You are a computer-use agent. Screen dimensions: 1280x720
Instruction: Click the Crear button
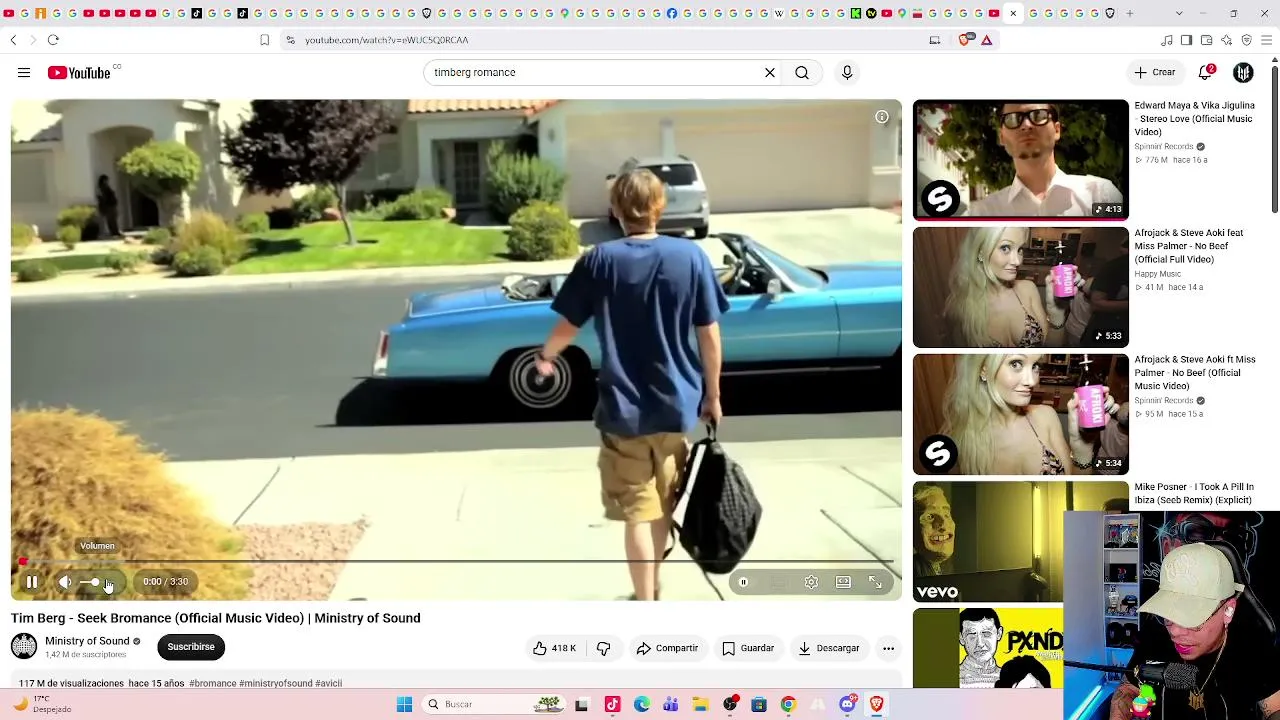click(1155, 73)
